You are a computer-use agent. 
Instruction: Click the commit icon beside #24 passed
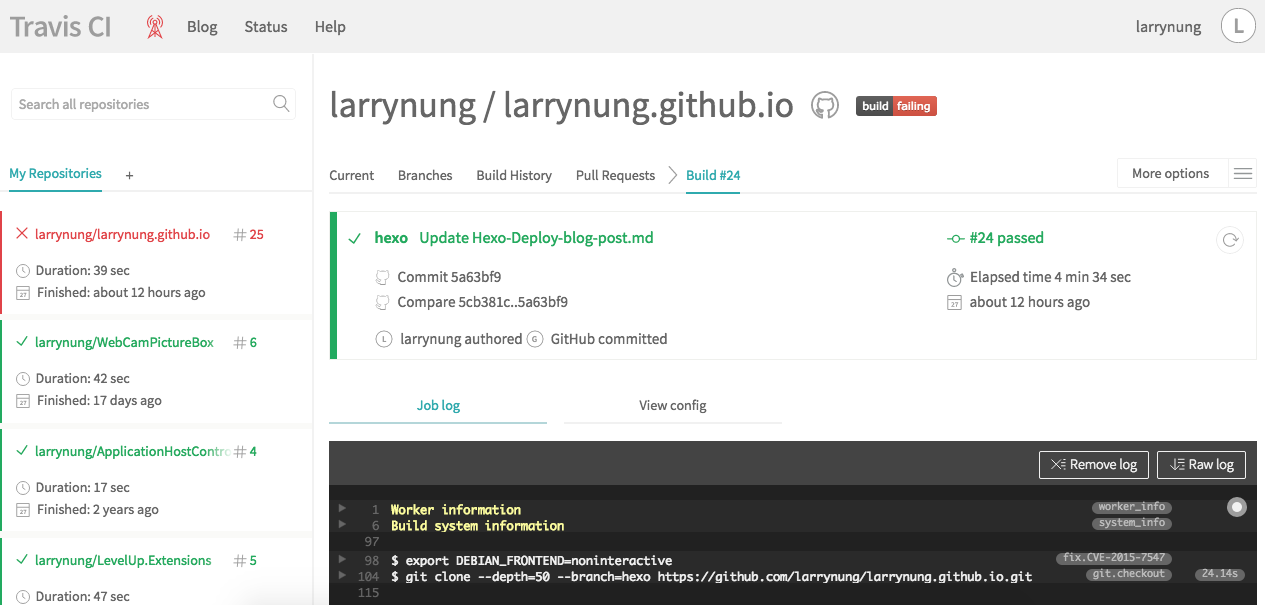tap(955, 238)
